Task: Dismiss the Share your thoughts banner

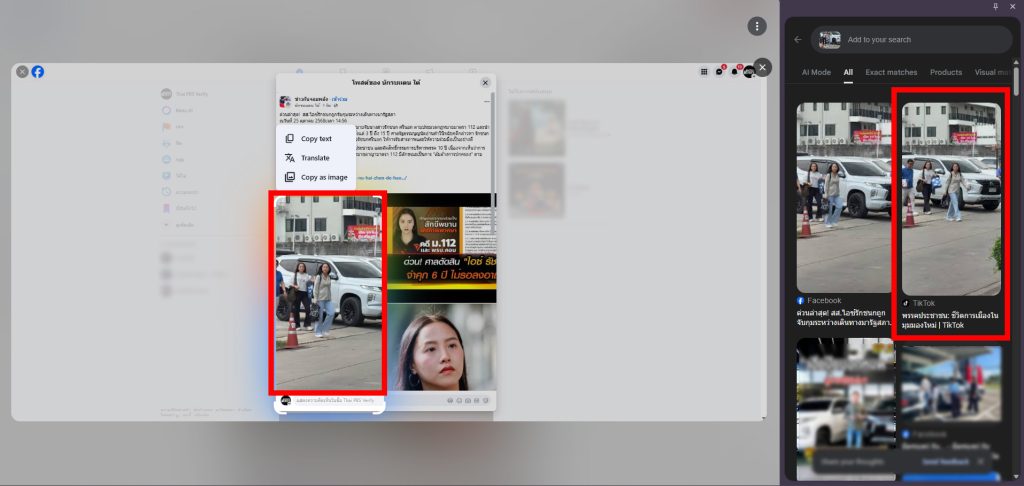Action: point(981,461)
